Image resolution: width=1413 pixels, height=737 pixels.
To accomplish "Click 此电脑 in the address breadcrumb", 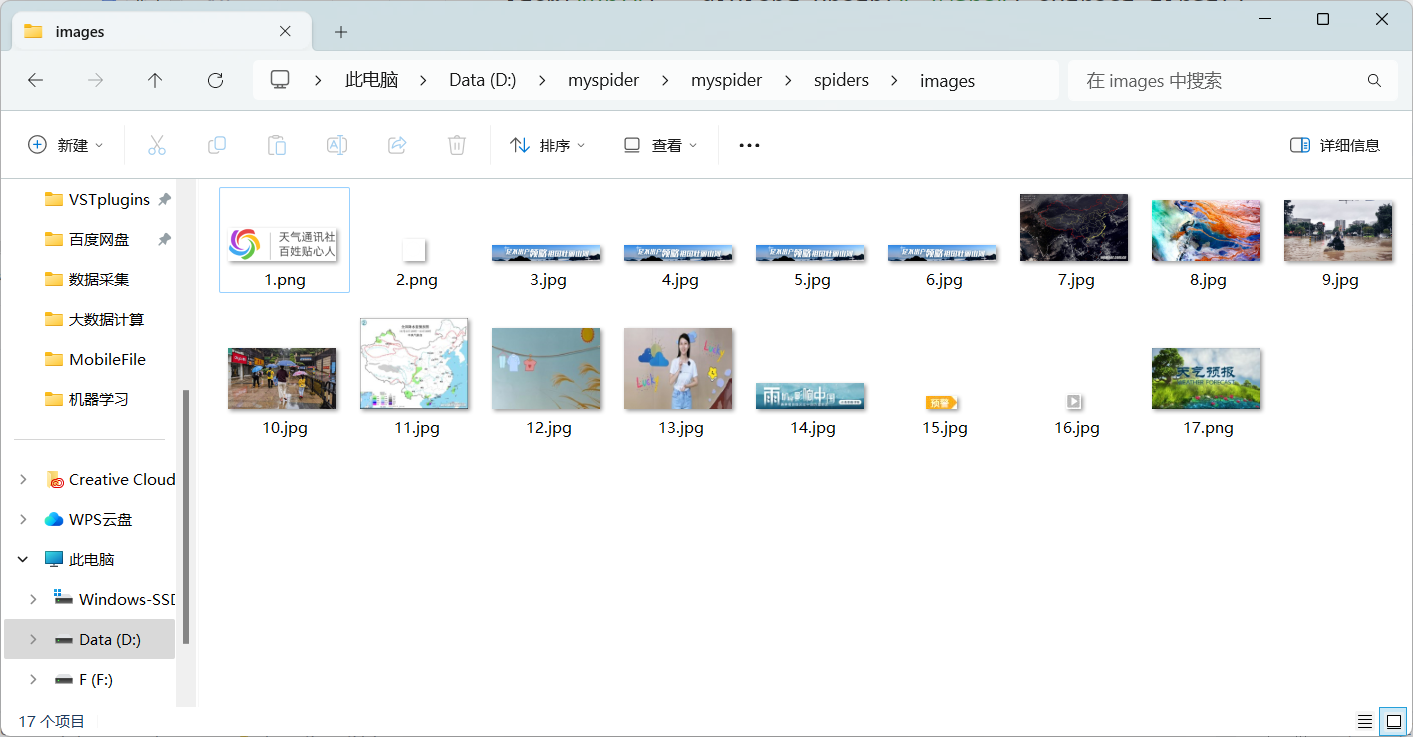I will [x=371, y=80].
